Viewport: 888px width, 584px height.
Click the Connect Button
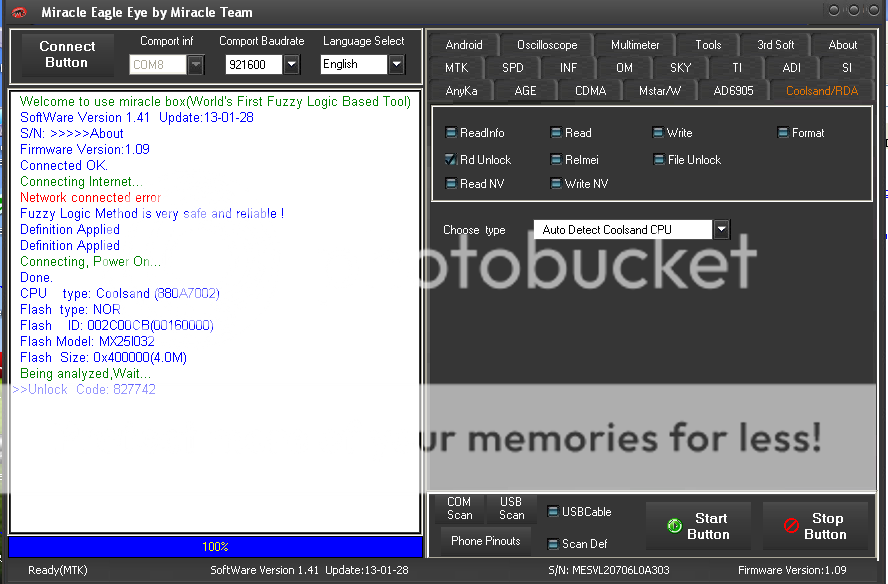tap(67, 54)
